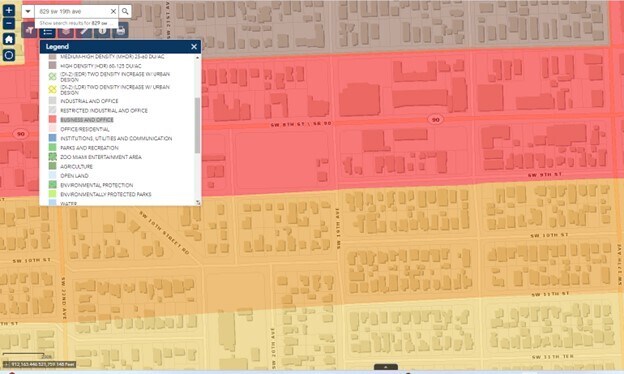Click the (DI-2) LDR yellow hatched symbol
Screen dimensions: 624x374
click(x=52, y=89)
